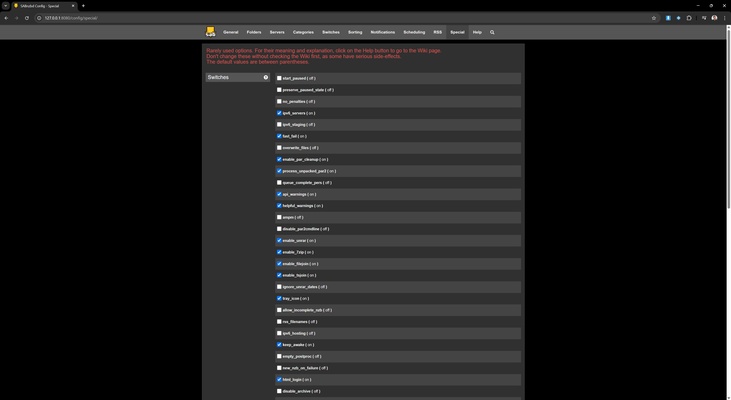Check the empty_postproc checkbox
The width and height of the screenshot is (731, 400).
[x=279, y=356]
